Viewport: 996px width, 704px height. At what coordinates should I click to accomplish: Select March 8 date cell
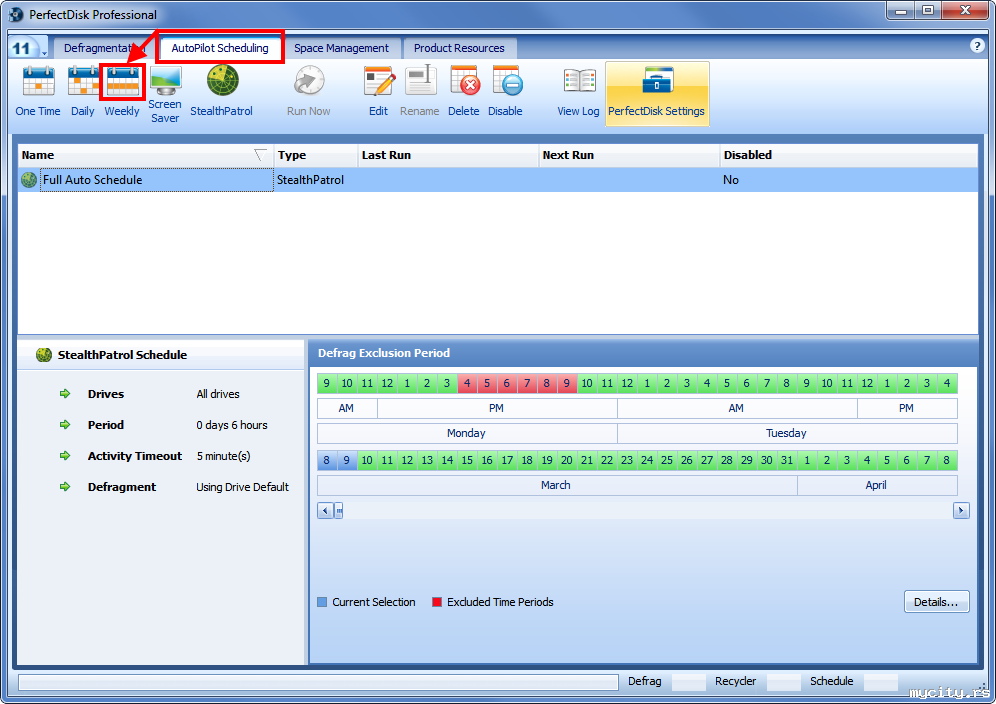click(x=326, y=460)
